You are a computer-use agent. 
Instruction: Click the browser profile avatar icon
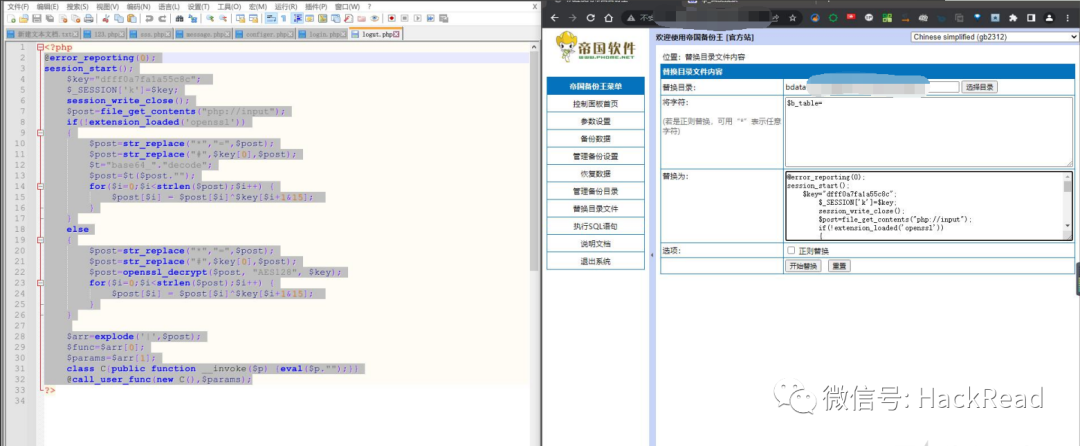(x=1049, y=18)
